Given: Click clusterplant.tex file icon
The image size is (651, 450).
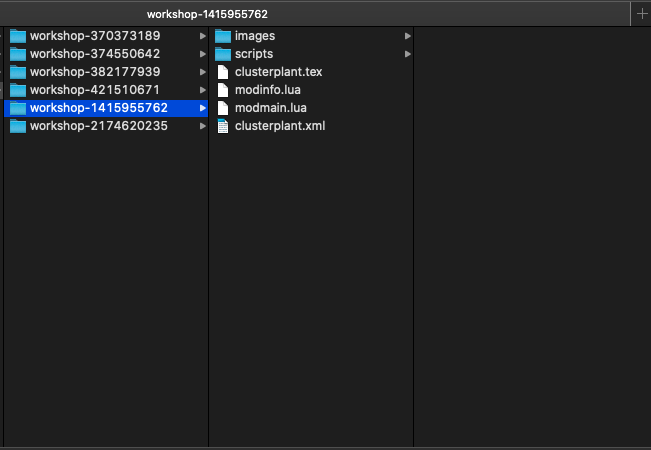Looking at the screenshot, I should pyautogui.click(x=223, y=72).
